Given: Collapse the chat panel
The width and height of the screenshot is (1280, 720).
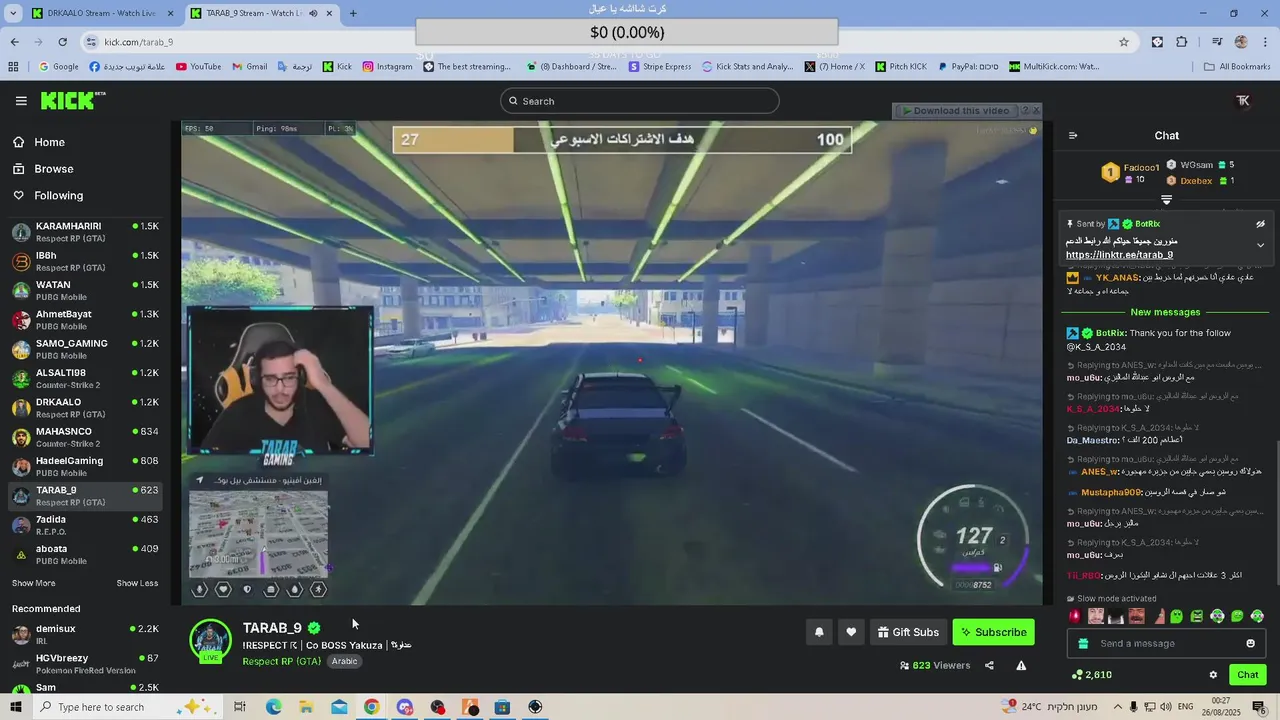Looking at the screenshot, I should click(x=1073, y=136).
